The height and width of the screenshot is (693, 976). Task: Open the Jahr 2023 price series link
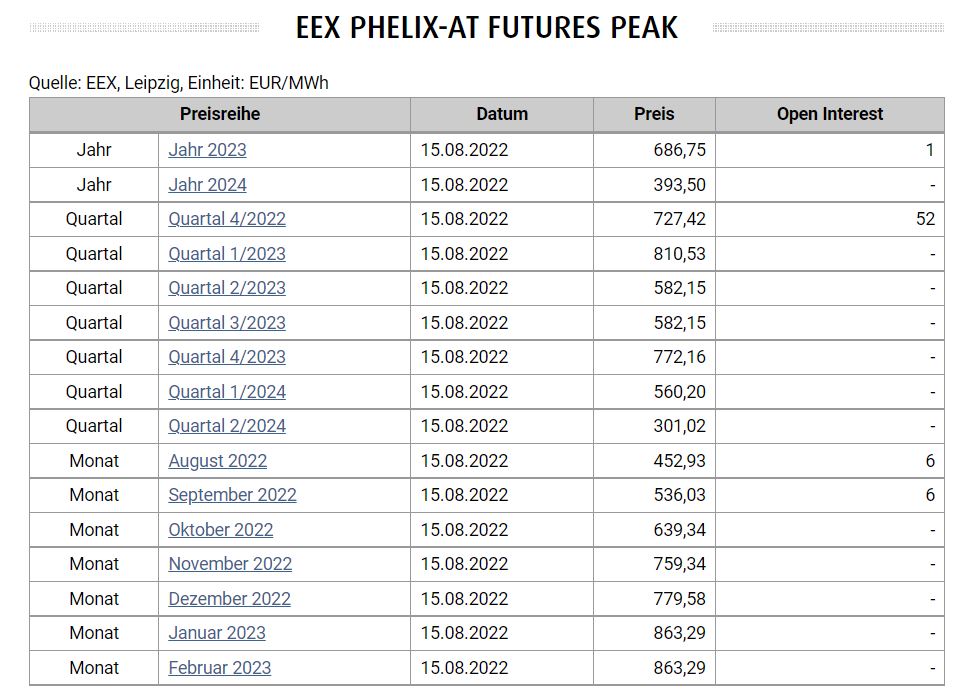tap(207, 150)
